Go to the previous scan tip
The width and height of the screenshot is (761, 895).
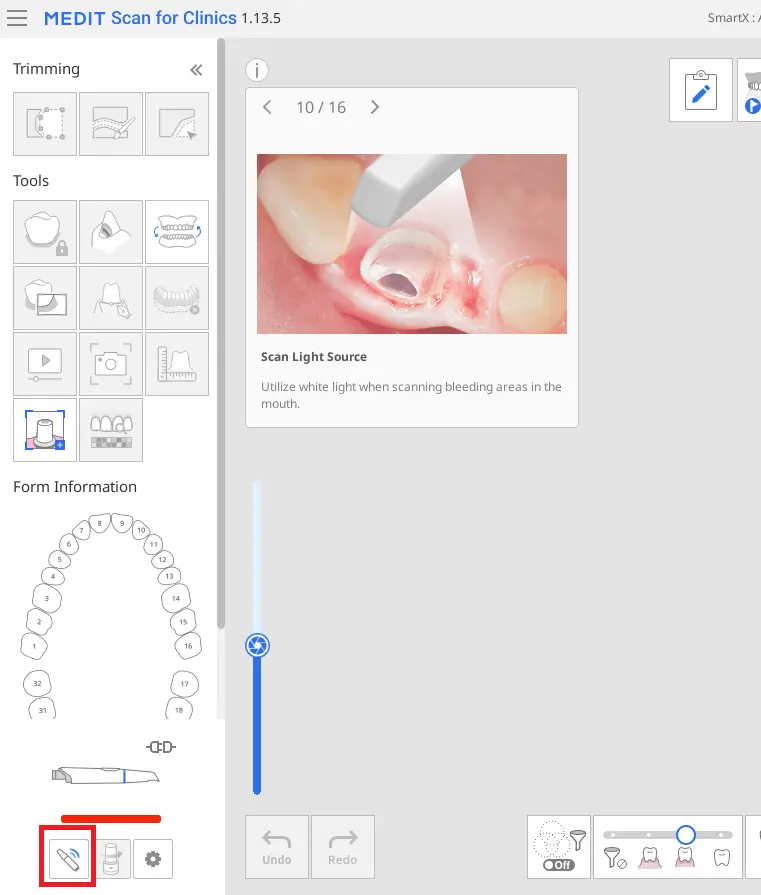click(267, 108)
